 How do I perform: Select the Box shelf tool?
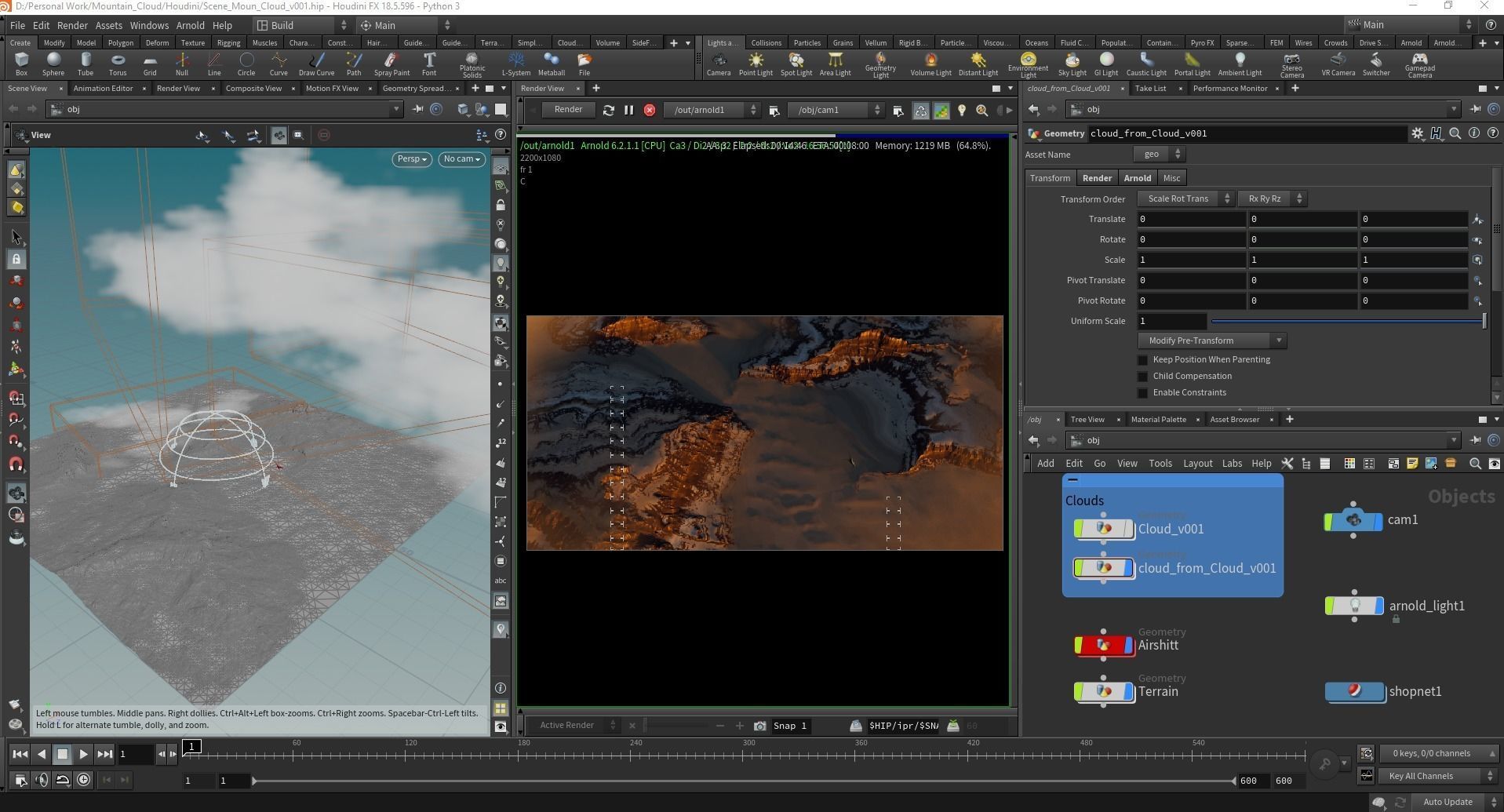point(21,64)
